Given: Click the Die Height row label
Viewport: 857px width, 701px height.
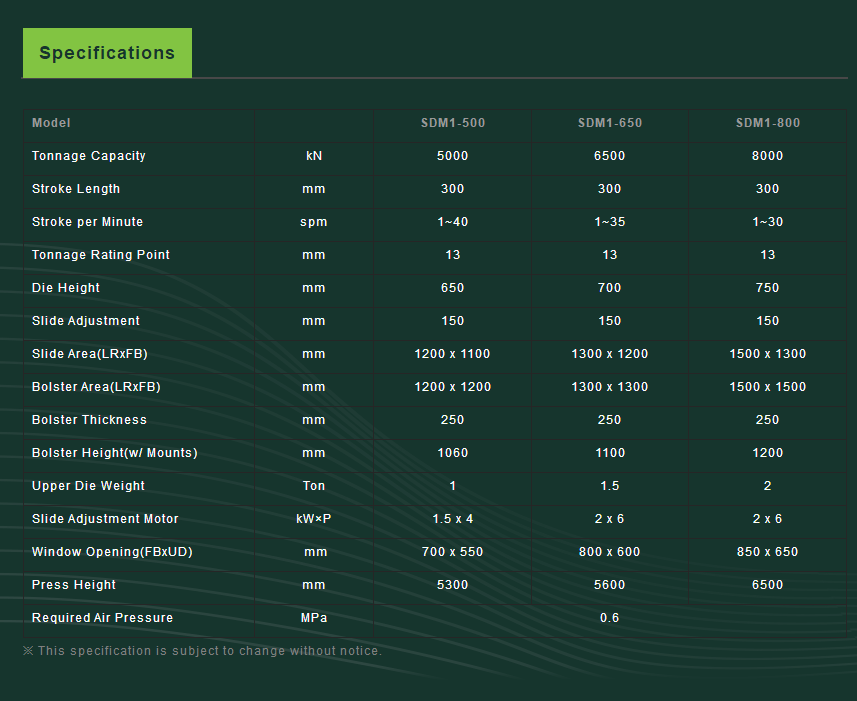Looking at the screenshot, I should (66, 288).
